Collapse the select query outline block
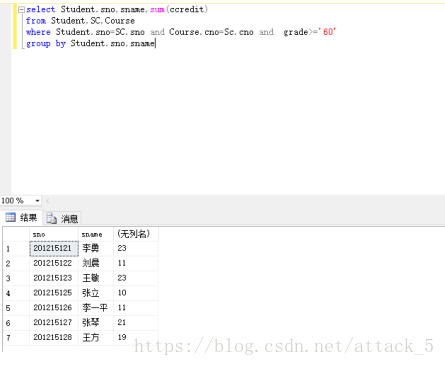The height and width of the screenshot is (366, 445). [21, 10]
